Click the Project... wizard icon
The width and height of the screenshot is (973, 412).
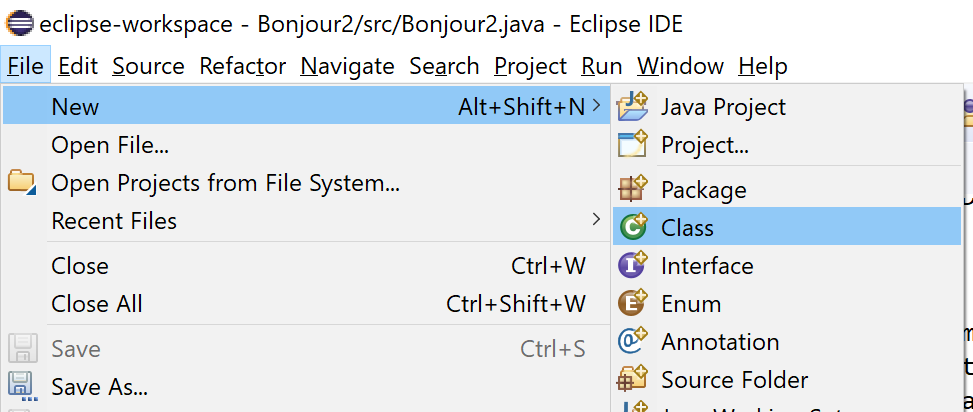click(633, 144)
